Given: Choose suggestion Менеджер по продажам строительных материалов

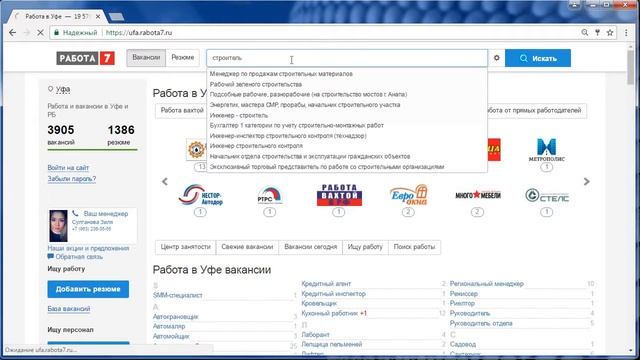Looking at the screenshot, I should tap(281, 74).
